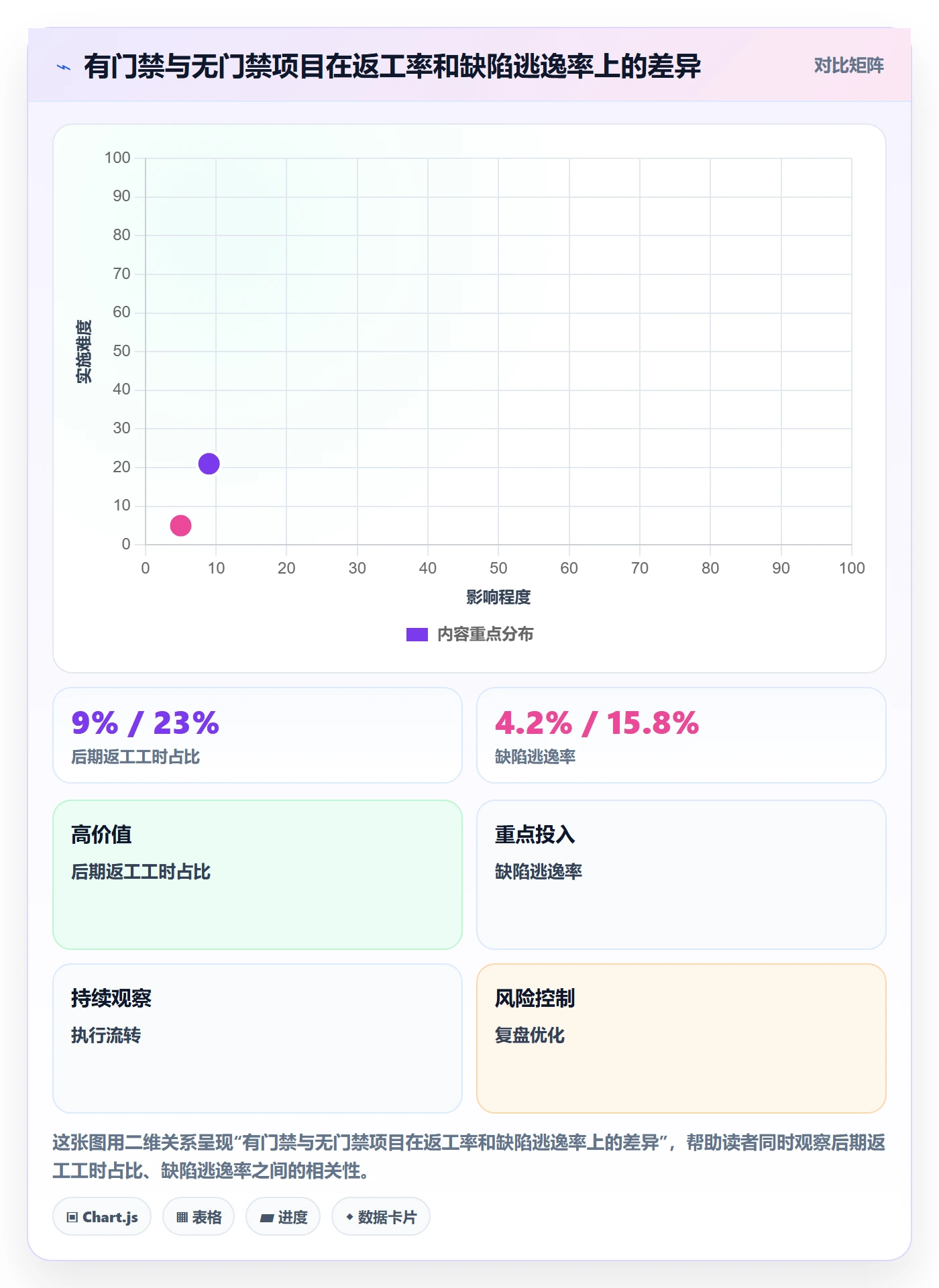Click the 持续观察 quadrant heading

111,998
